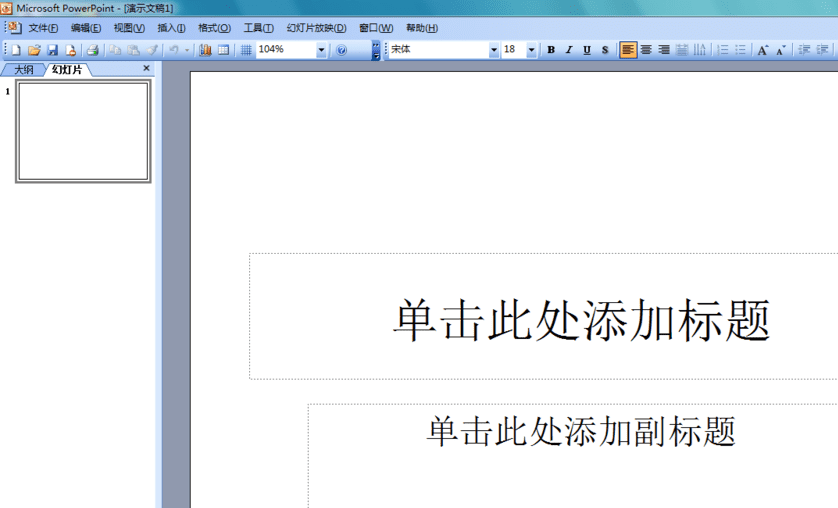
Task: Open the 编辑(E) menu
Action: pos(86,28)
